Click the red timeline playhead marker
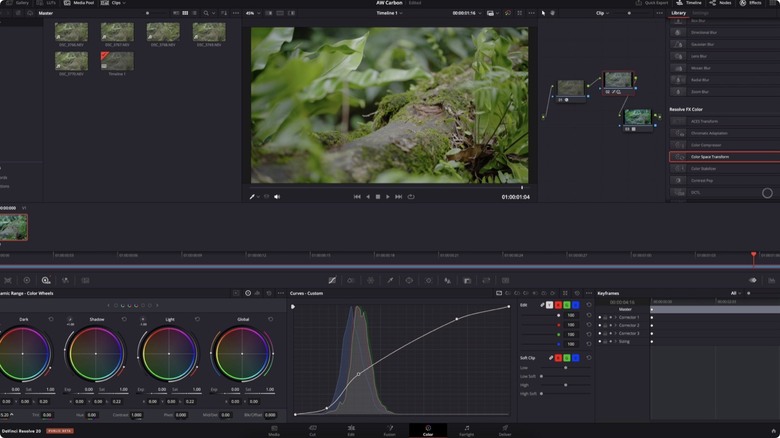Screen dimensions: 780x438 click(754, 255)
